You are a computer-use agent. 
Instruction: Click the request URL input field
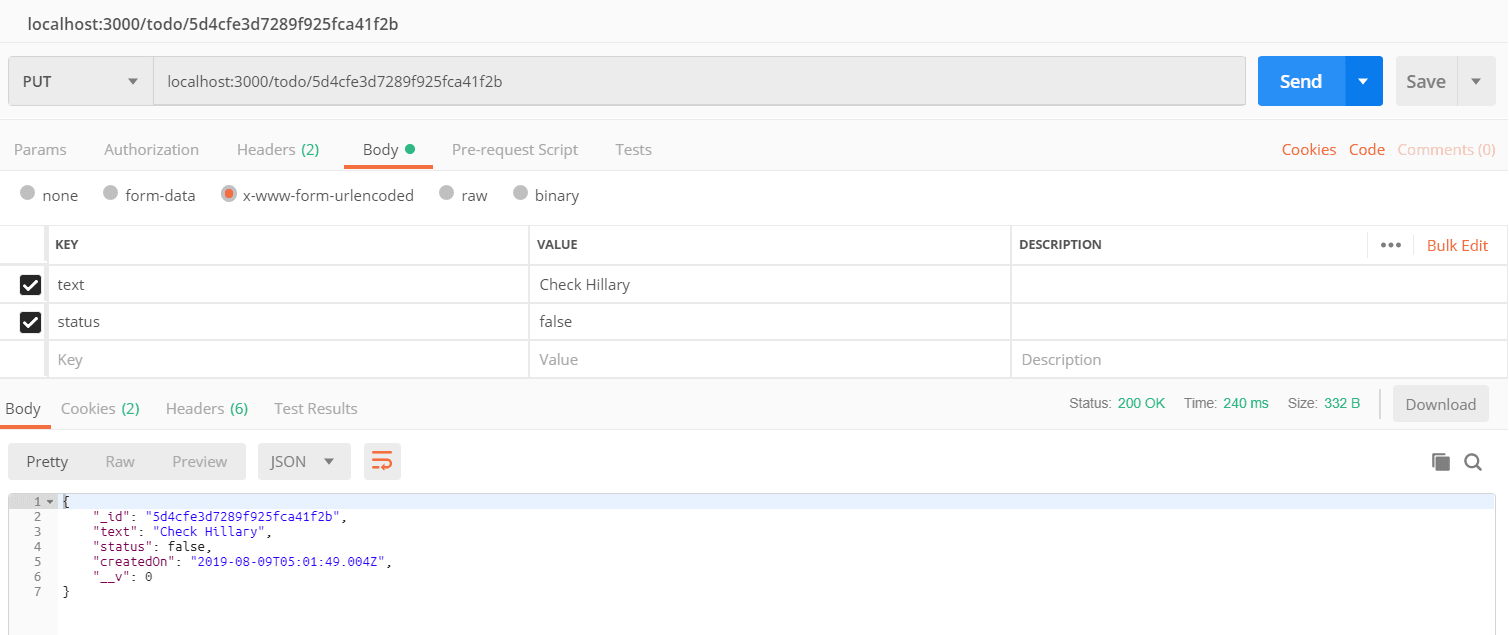point(698,81)
